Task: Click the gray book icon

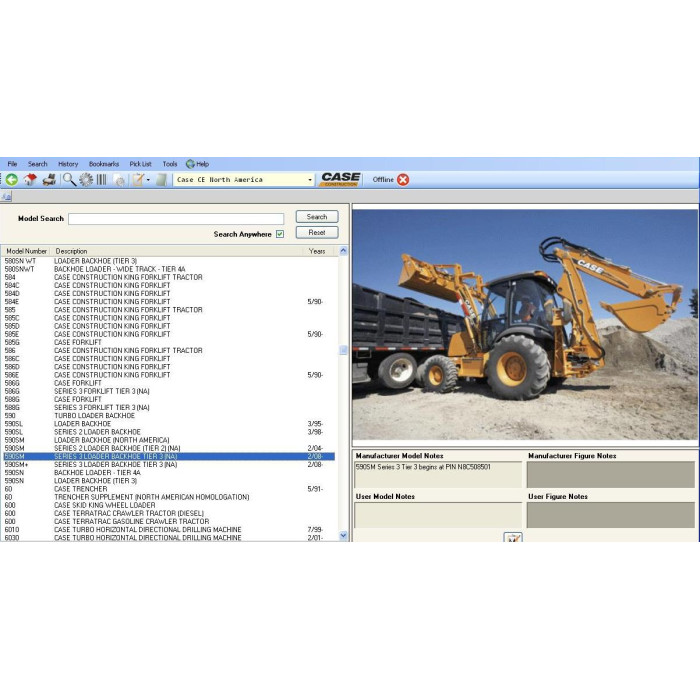Action: tap(162, 179)
